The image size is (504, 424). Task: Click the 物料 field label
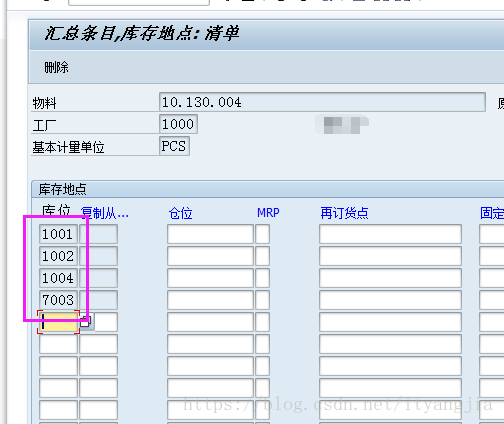44,103
